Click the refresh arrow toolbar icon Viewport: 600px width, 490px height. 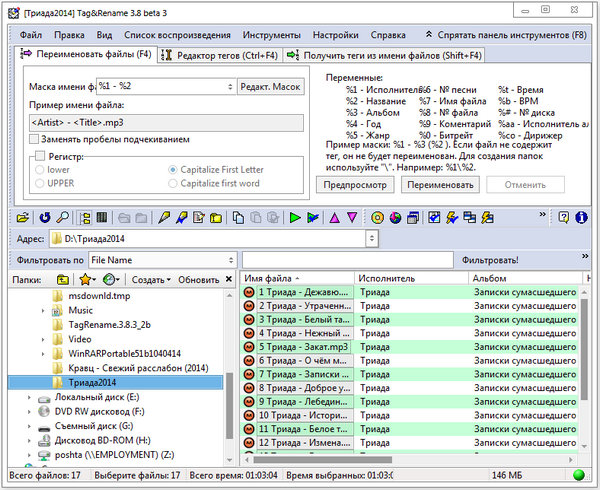[x=44, y=217]
